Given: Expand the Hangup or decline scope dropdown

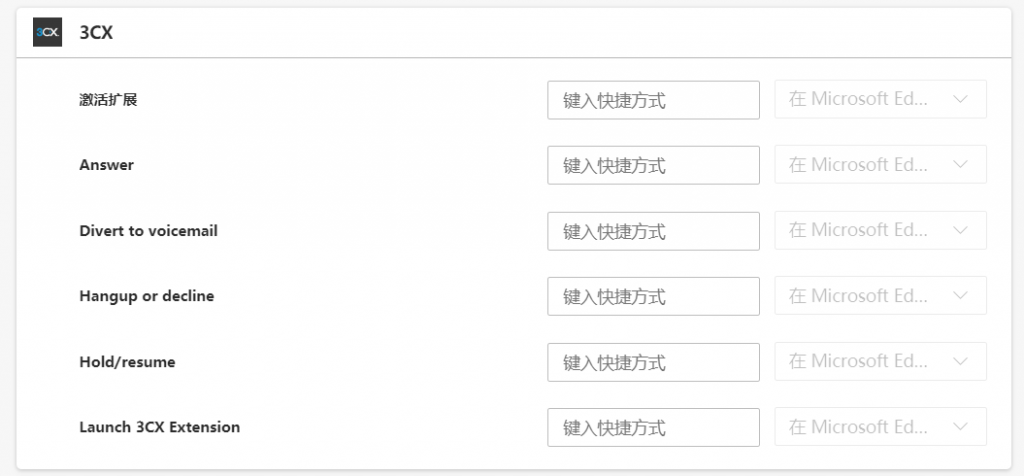Looking at the screenshot, I should tap(880, 296).
